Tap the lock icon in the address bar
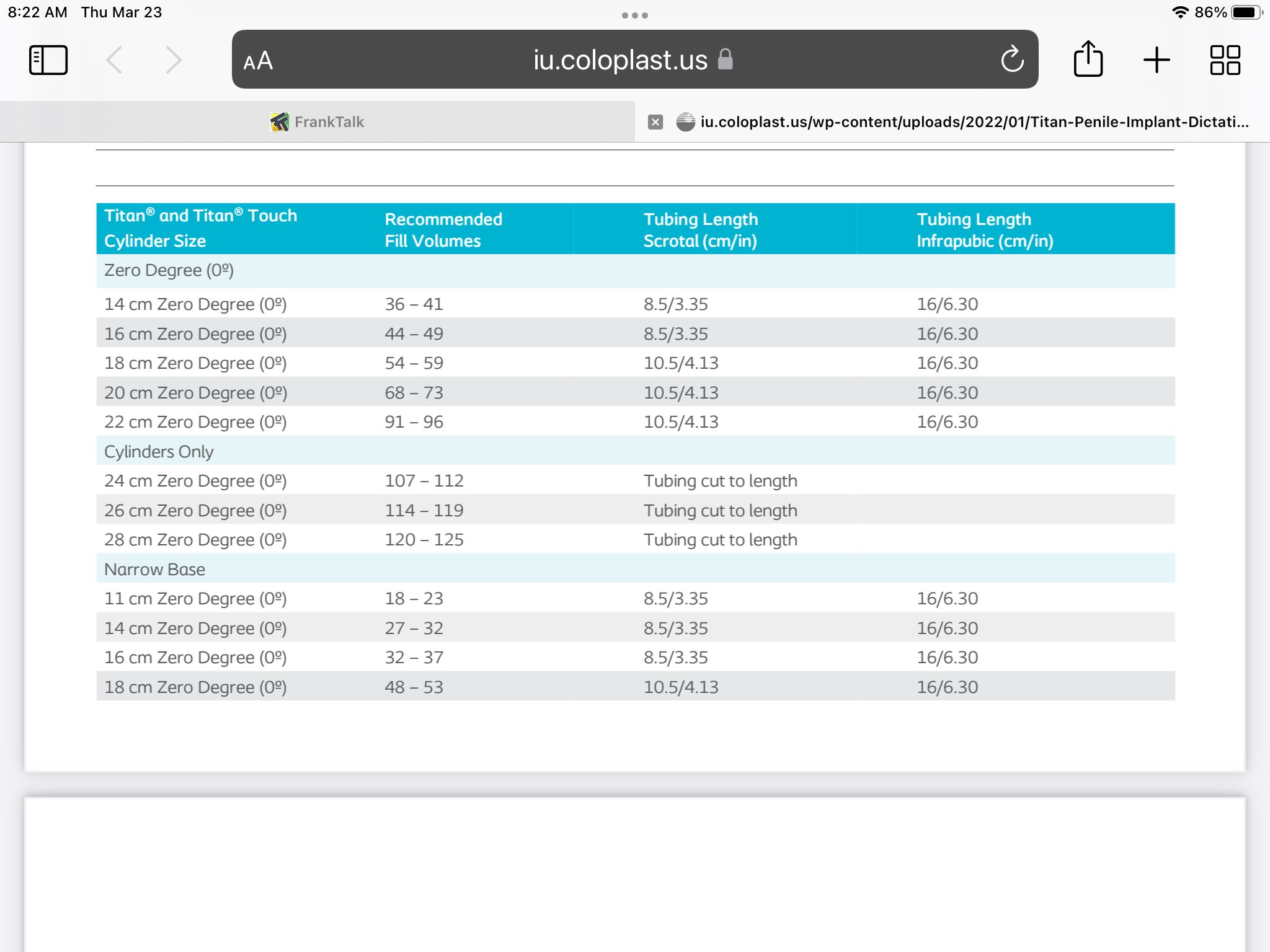The height and width of the screenshot is (952, 1270). point(726,59)
